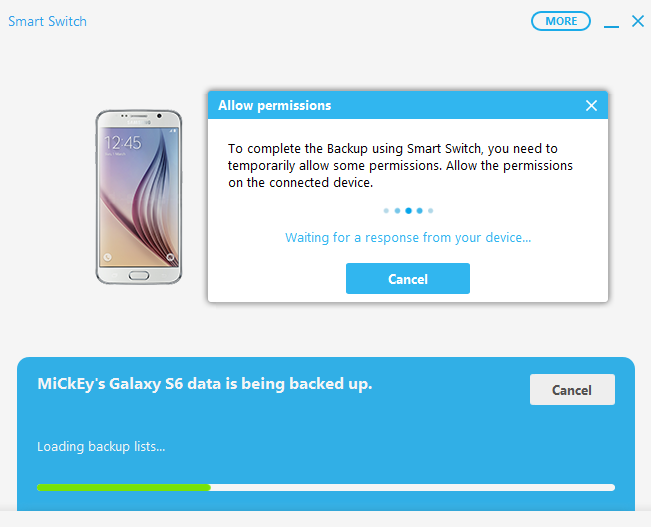Click the data is being backed up heading
Screen dimensions: 651x527
pyautogui.click(x=205, y=384)
